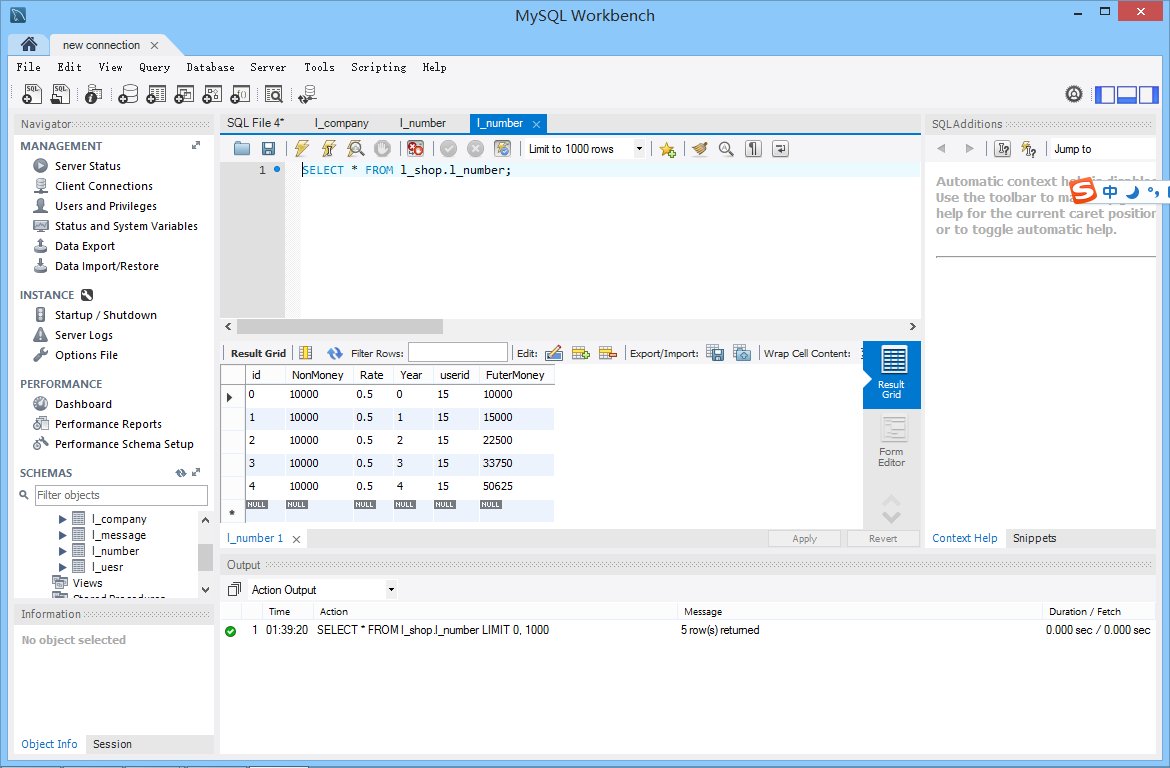
Task: Expand l_number table node
Action: point(63,551)
